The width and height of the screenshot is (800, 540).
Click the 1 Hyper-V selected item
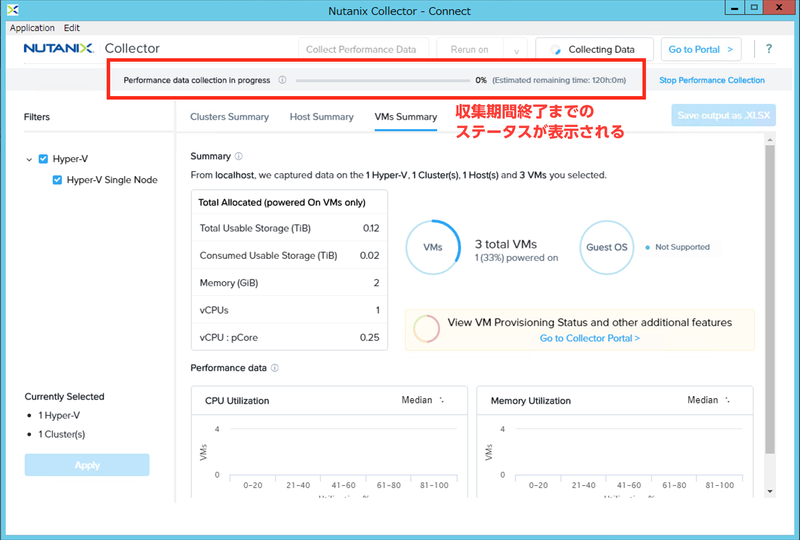tap(59, 415)
